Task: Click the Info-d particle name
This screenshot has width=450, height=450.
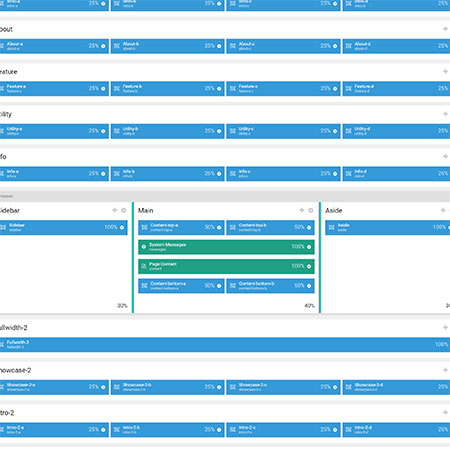Action: pos(361,172)
